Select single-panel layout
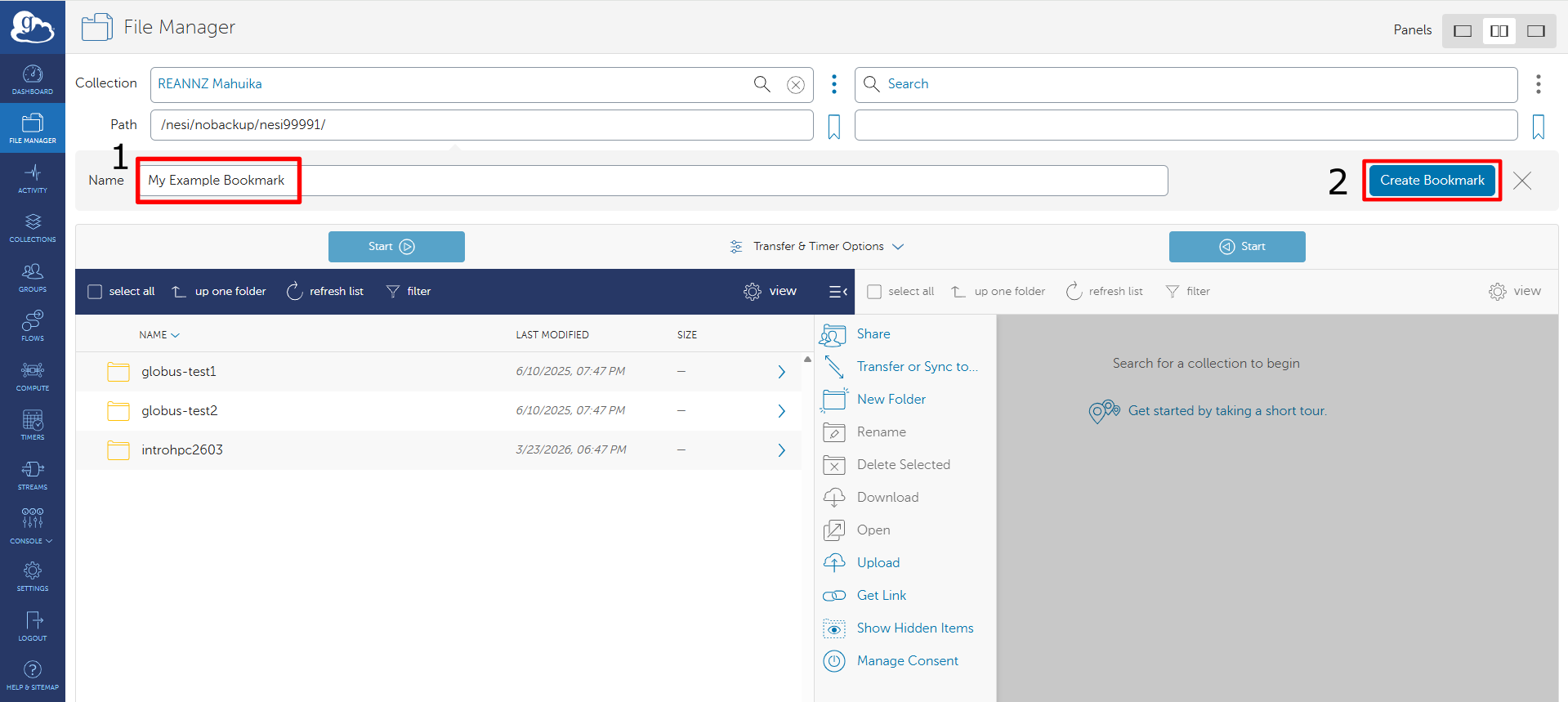Viewport: 1568px width, 702px height. tap(1463, 31)
